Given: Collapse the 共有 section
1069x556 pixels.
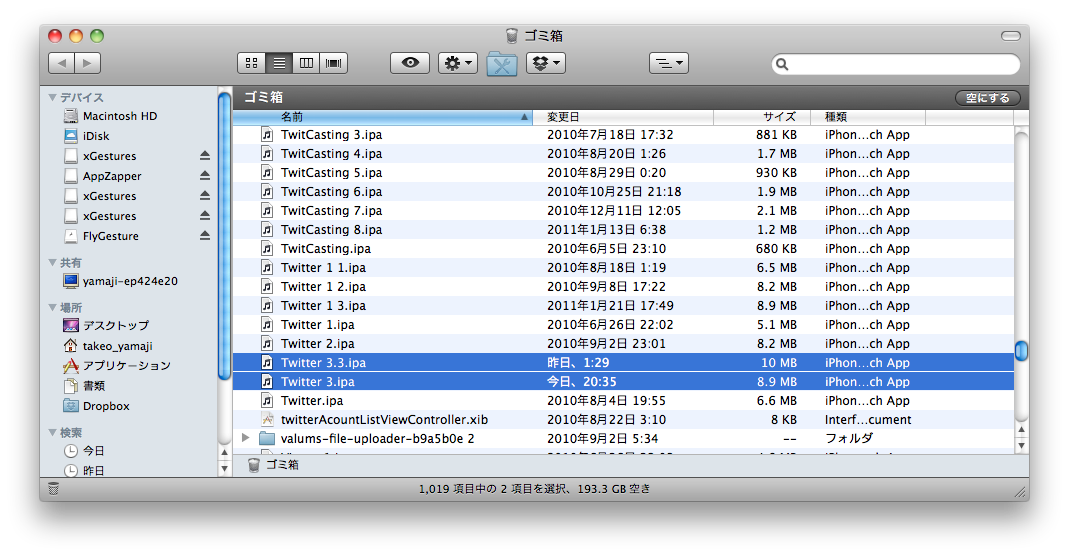Looking at the screenshot, I should click(x=52, y=262).
